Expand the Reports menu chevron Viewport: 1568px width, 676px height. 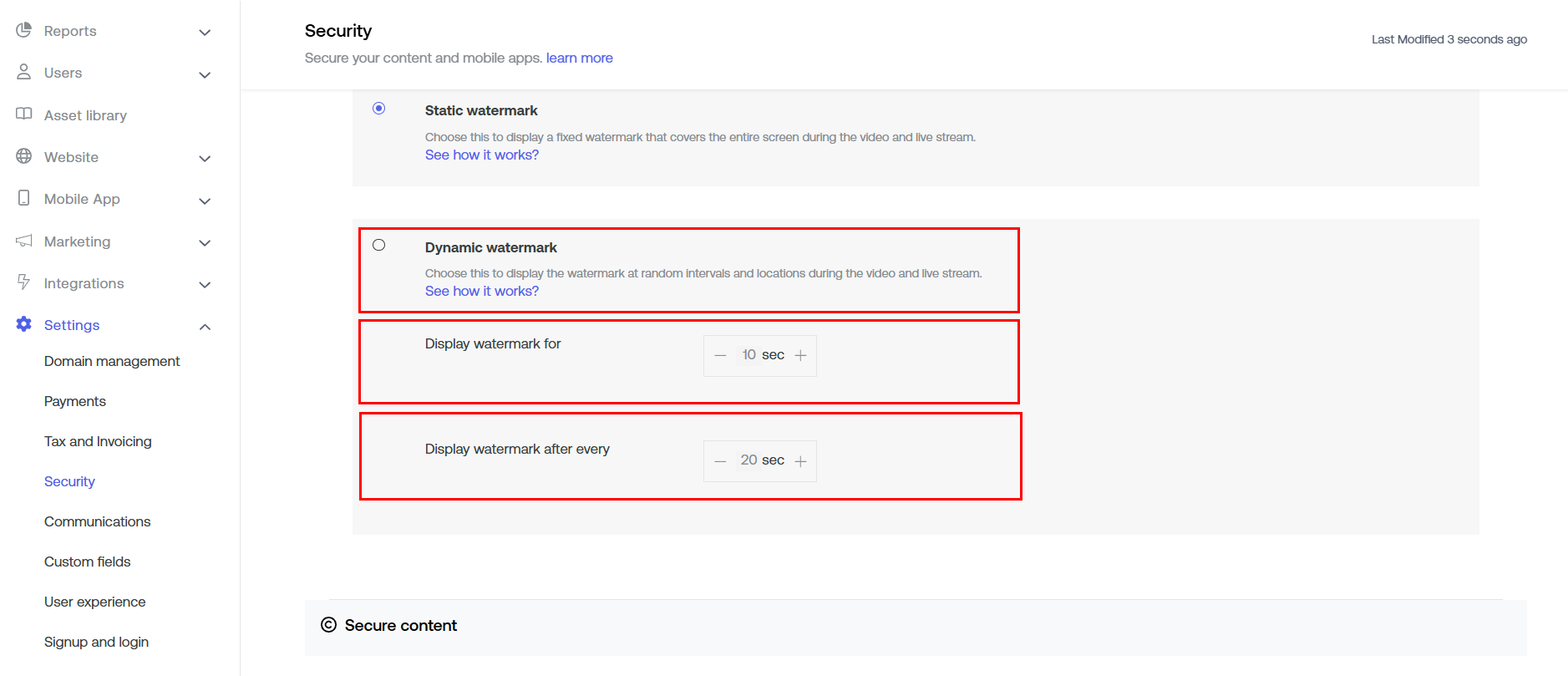tap(205, 33)
